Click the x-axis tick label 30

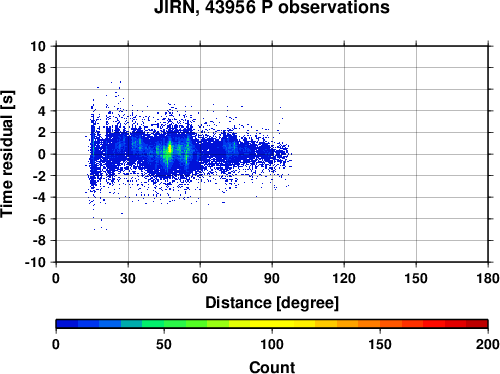128,278
